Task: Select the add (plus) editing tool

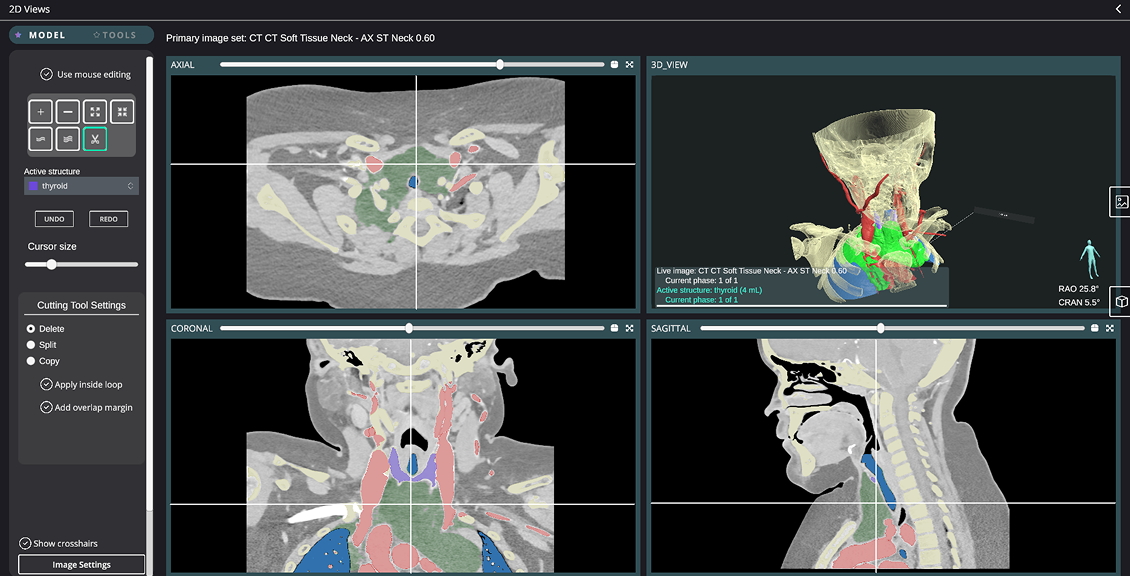Action: pyautogui.click(x=40, y=112)
